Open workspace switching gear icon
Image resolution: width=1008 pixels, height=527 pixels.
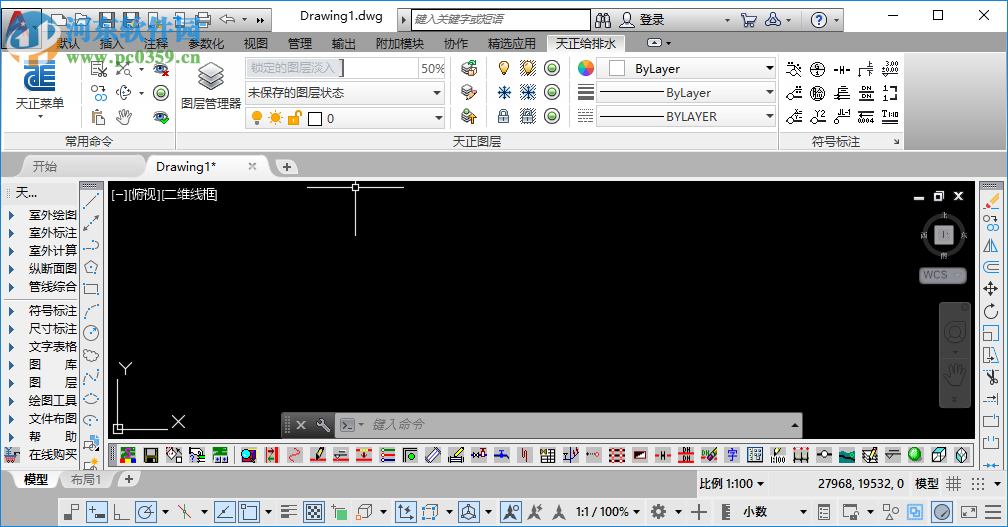[658, 512]
